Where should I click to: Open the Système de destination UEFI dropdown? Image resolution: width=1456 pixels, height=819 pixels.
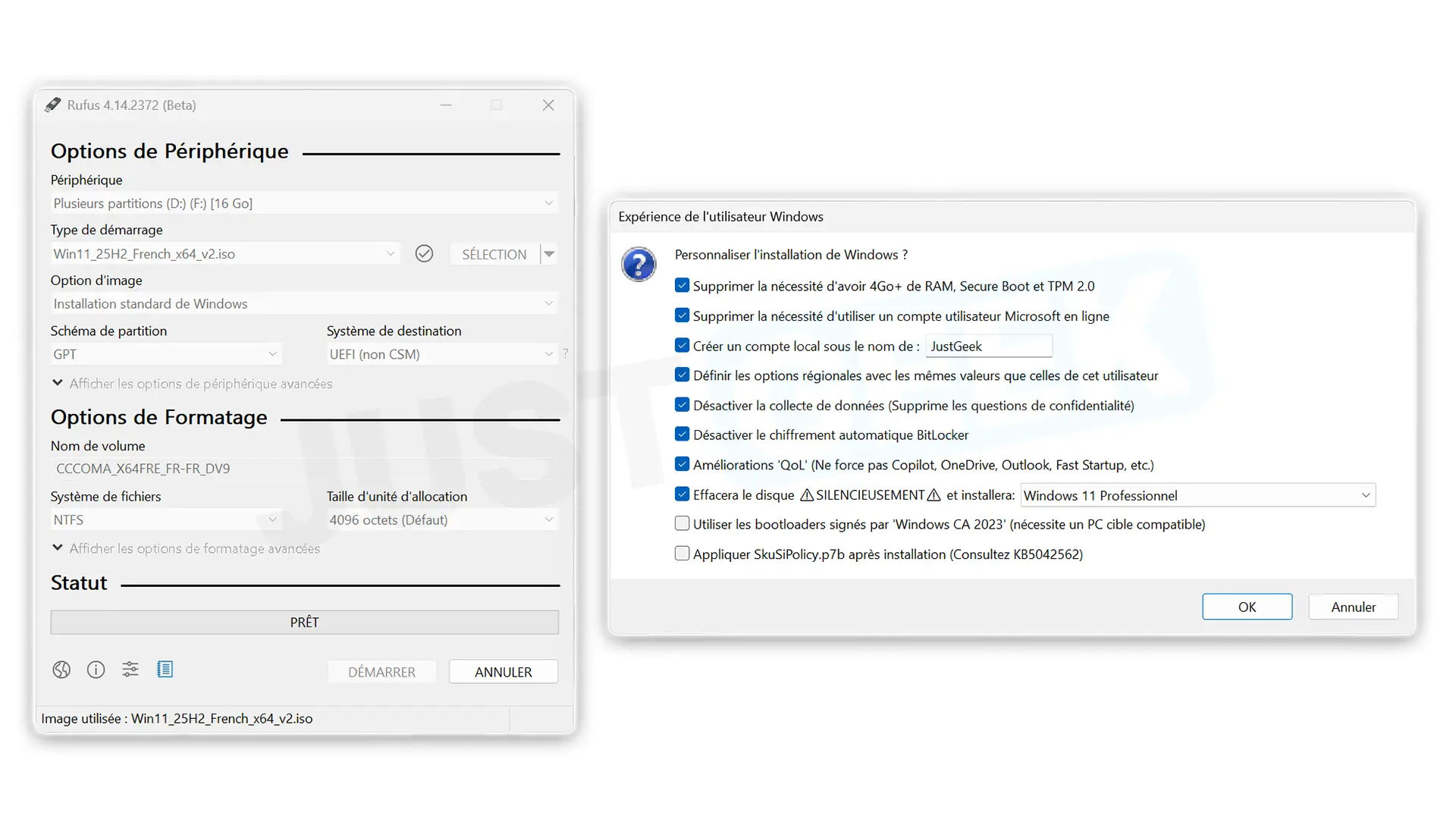click(x=443, y=354)
